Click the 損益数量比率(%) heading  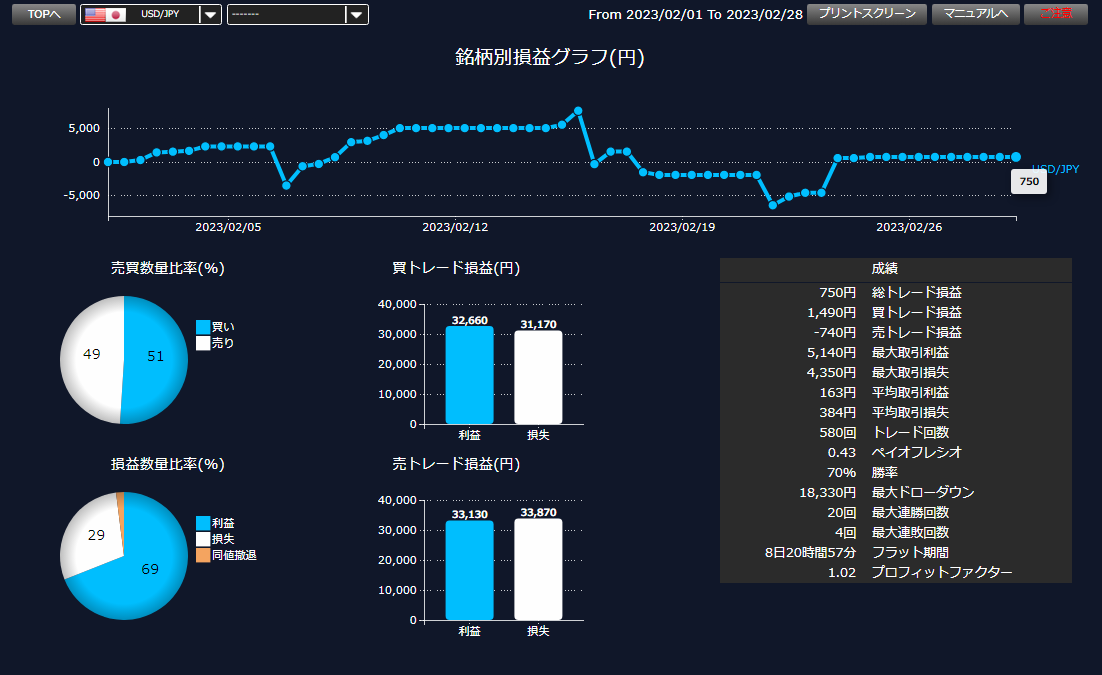pyautogui.click(x=167, y=464)
